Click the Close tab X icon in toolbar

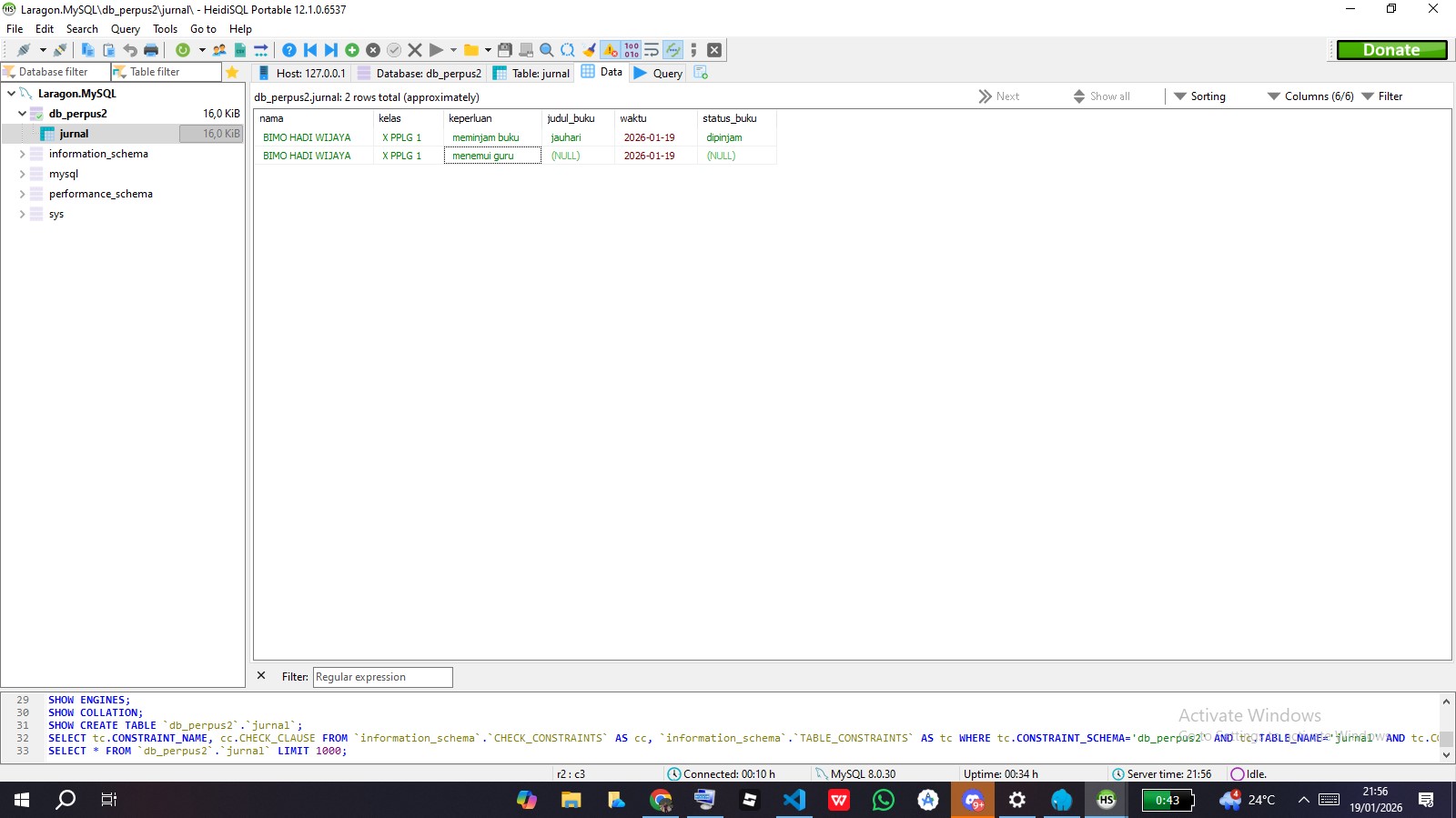pyautogui.click(x=714, y=50)
